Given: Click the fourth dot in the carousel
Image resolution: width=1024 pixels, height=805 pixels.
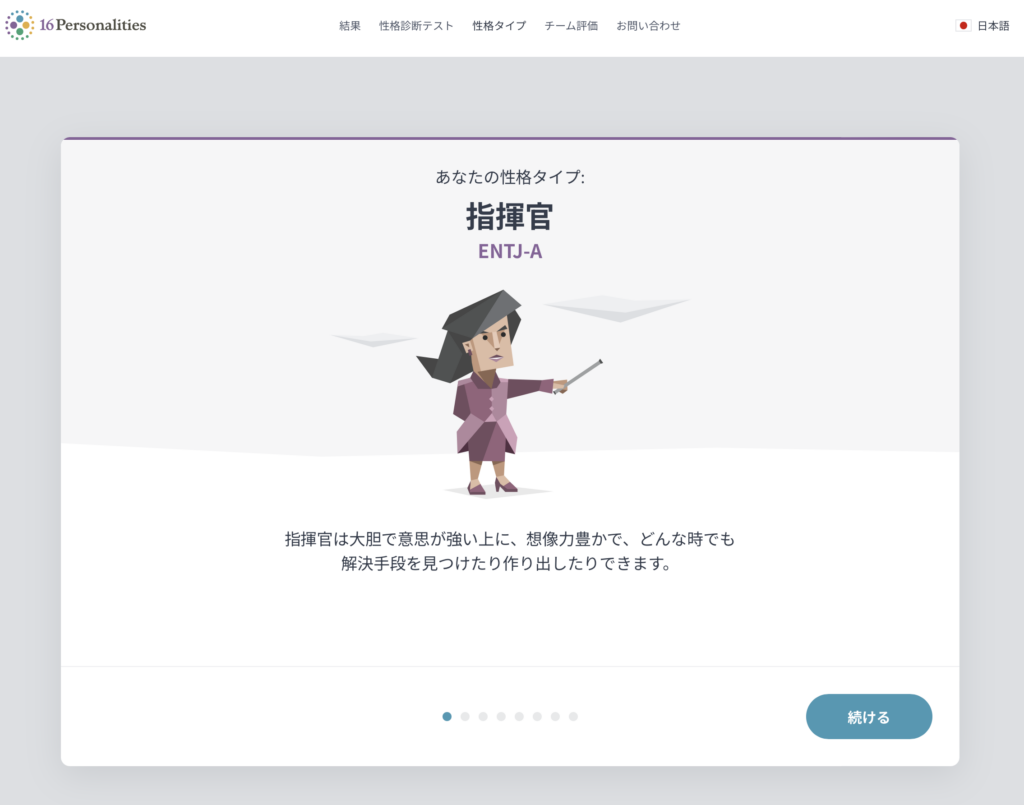Looking at the screenshot, I should pyautogui.click(x=500, y=716).
